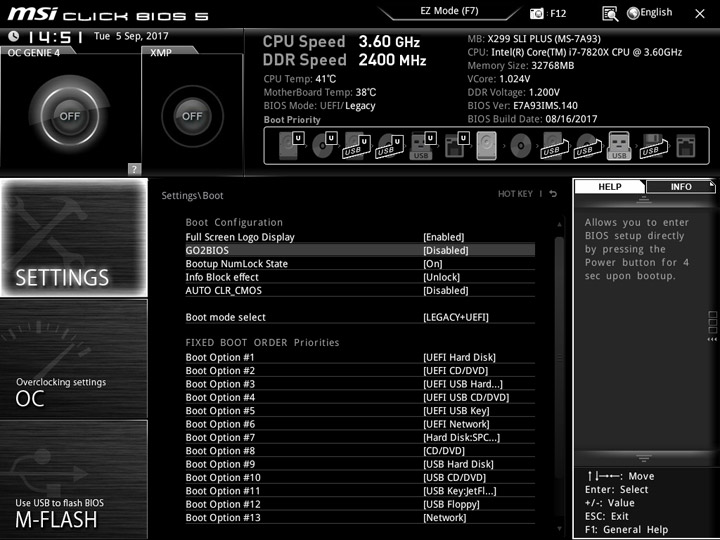Image resolution: width=720 pixels, height=540 pixels.
Task: Select the Boot Option #10 row
Action: 360,477
